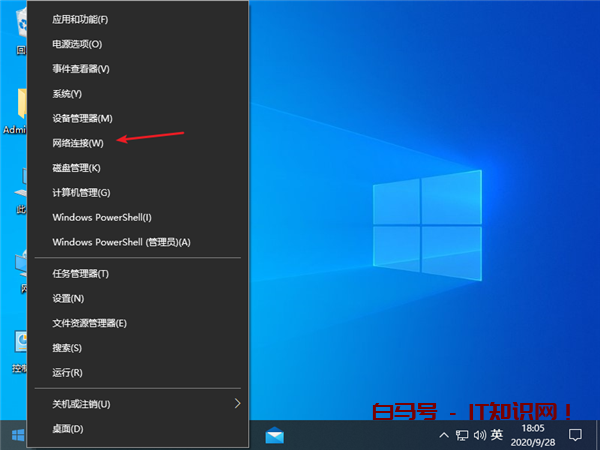Select 应用和功能(F) menu entry

(x=80, y=19)
